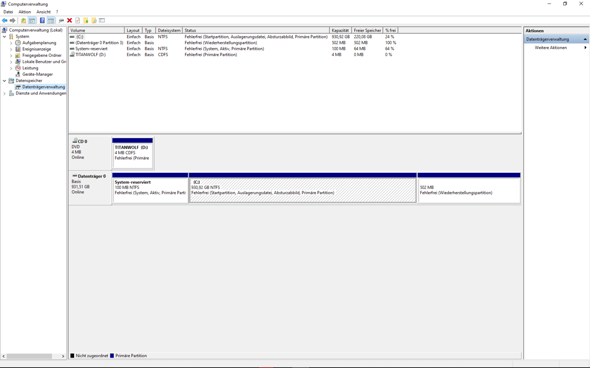Click the red X delete toolbar icon
Image resolution: width=590 pixels, height=368 pixels.
coord(70,20)
